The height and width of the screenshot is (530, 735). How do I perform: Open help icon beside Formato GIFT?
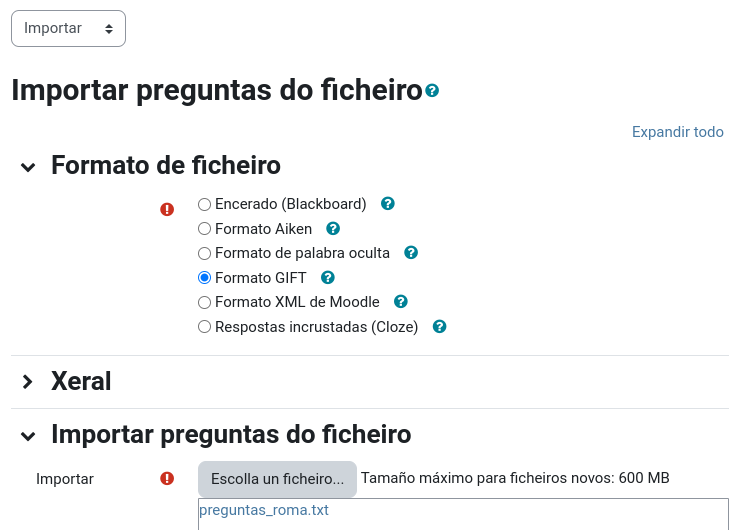327,277
